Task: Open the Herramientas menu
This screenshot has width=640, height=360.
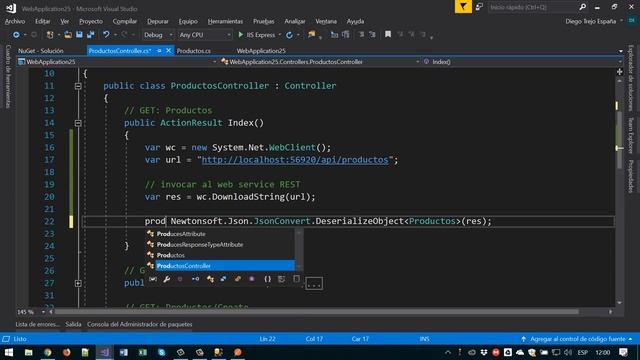Action: 225,21
